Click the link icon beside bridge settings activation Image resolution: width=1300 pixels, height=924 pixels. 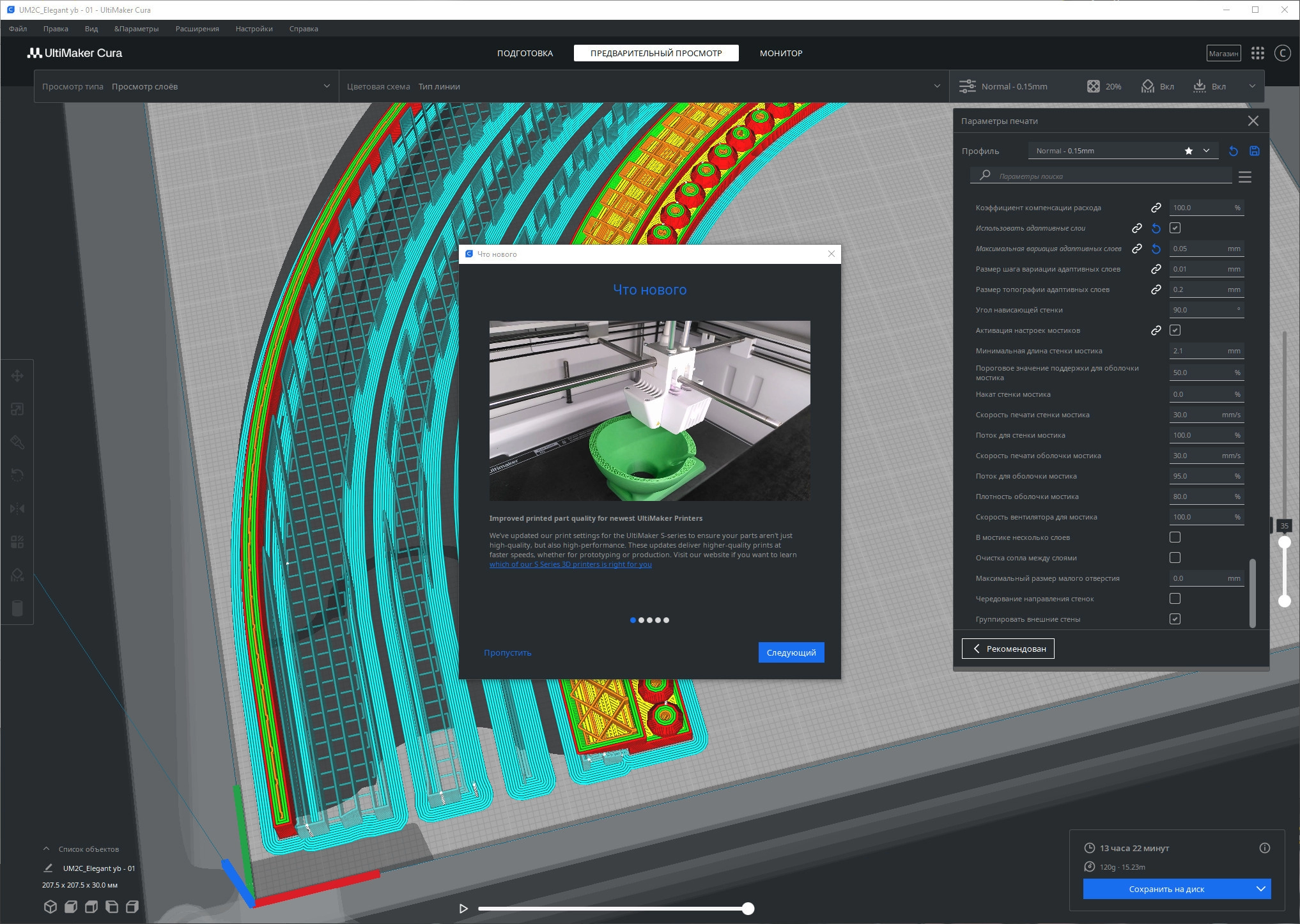[x=1156, y=330]
